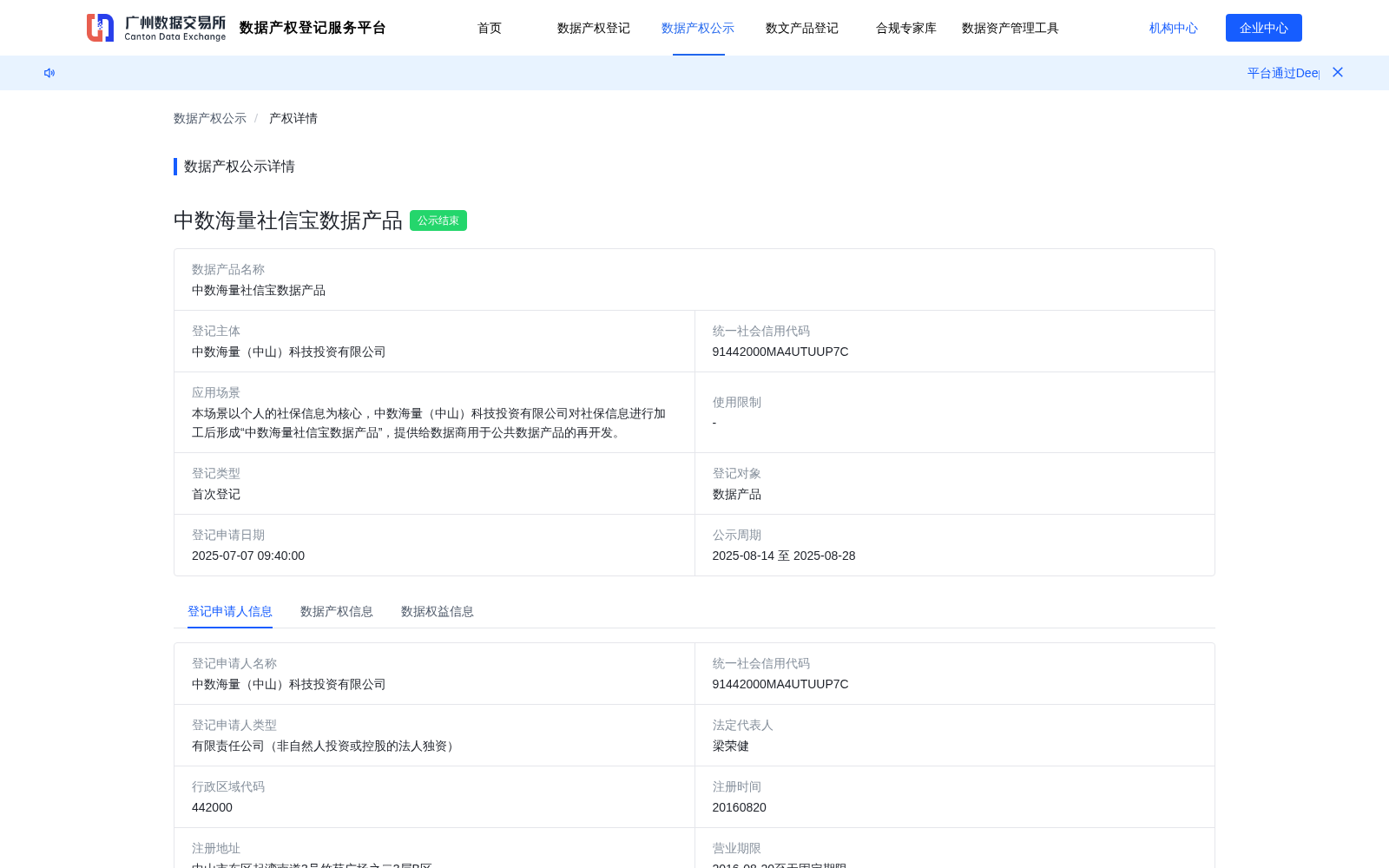Image resolution: width=1389 pixels, height=868 pixels.
Task: Open the 首页 menu item
Action: point(490,28)
